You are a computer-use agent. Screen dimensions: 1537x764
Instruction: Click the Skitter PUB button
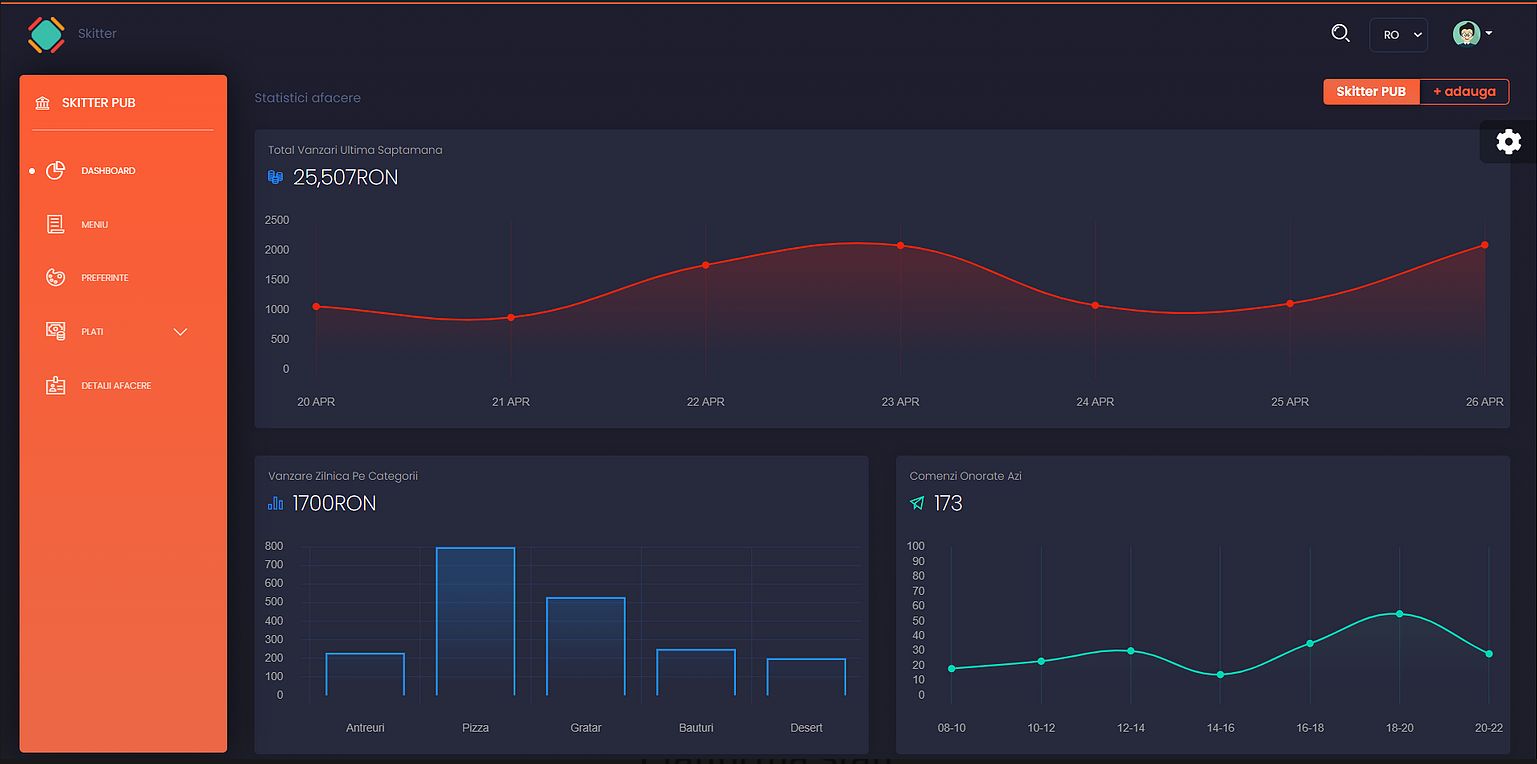[x=1370, y=92]
